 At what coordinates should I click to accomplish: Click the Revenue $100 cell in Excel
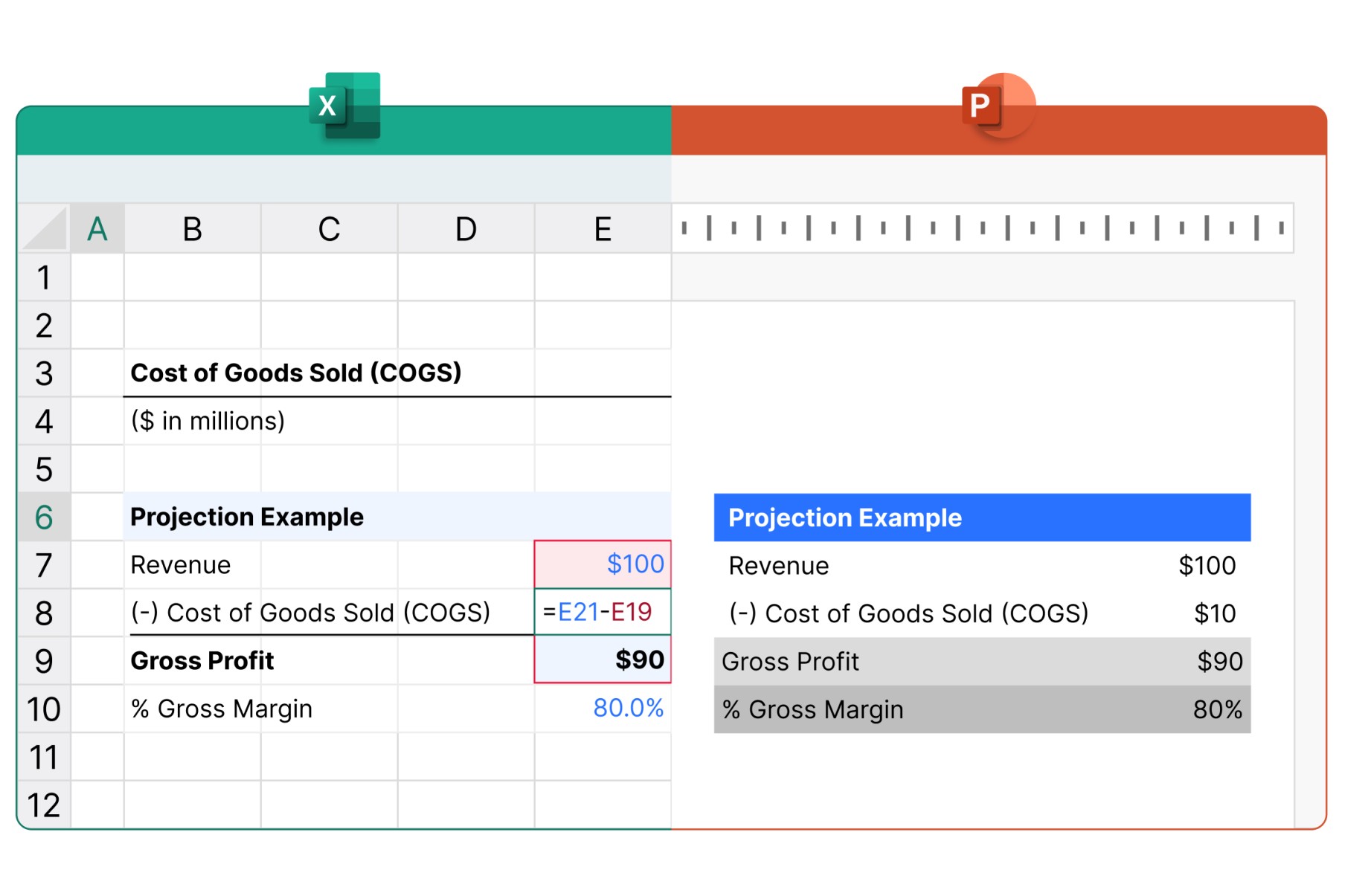(603, 564)
